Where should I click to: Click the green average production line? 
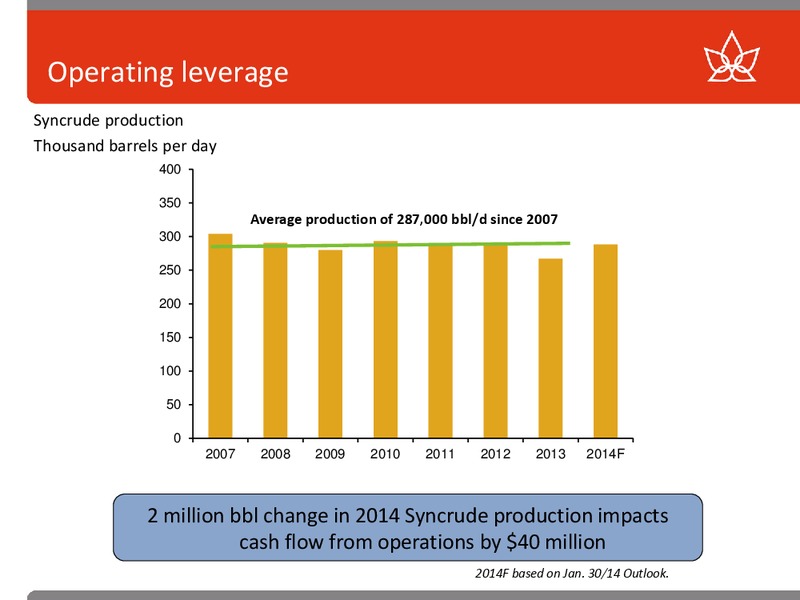[391, 245]
